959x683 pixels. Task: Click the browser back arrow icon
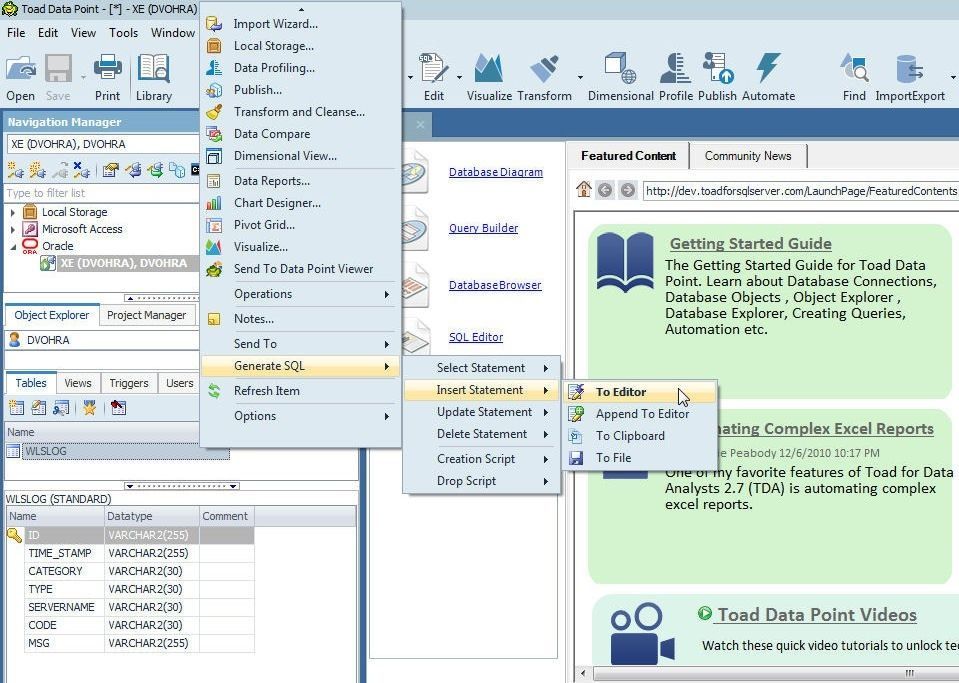click(x=605, y=190)
